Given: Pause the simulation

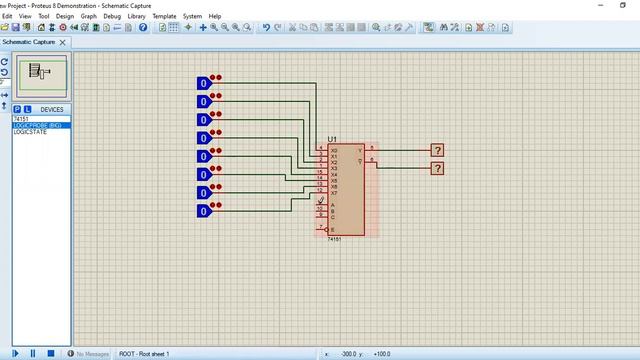Looking at the screenshot, I should click(x=33, y=353).
